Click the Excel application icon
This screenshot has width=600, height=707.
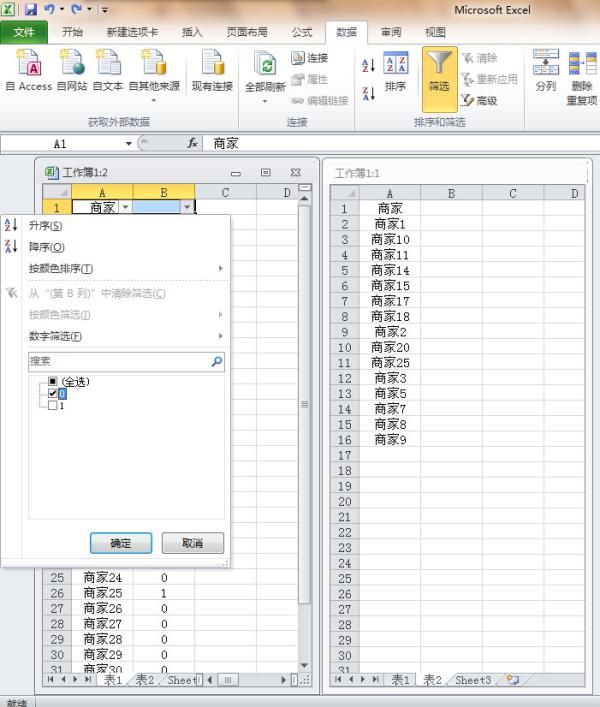click(x=8, y=9)
